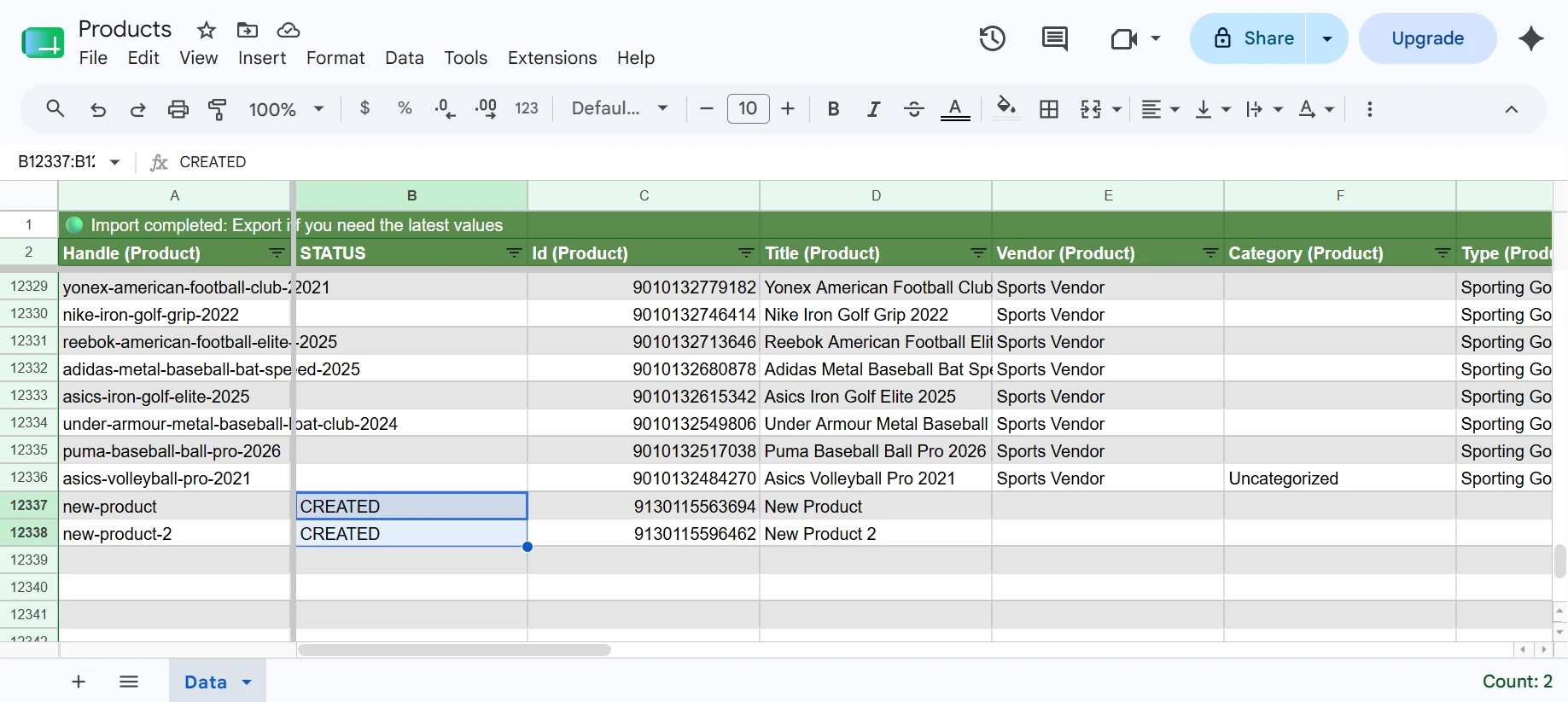
Task: Print the spreadsheet
Action: coord(178,109)
